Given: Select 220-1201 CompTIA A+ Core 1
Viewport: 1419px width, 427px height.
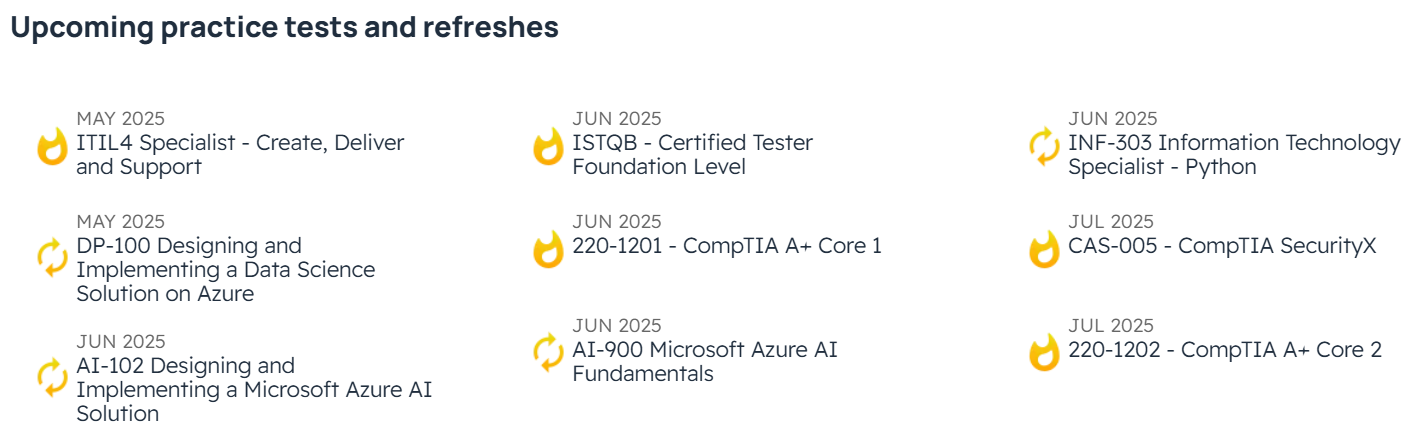Looking at the screenshot, I should click(727, 246).
